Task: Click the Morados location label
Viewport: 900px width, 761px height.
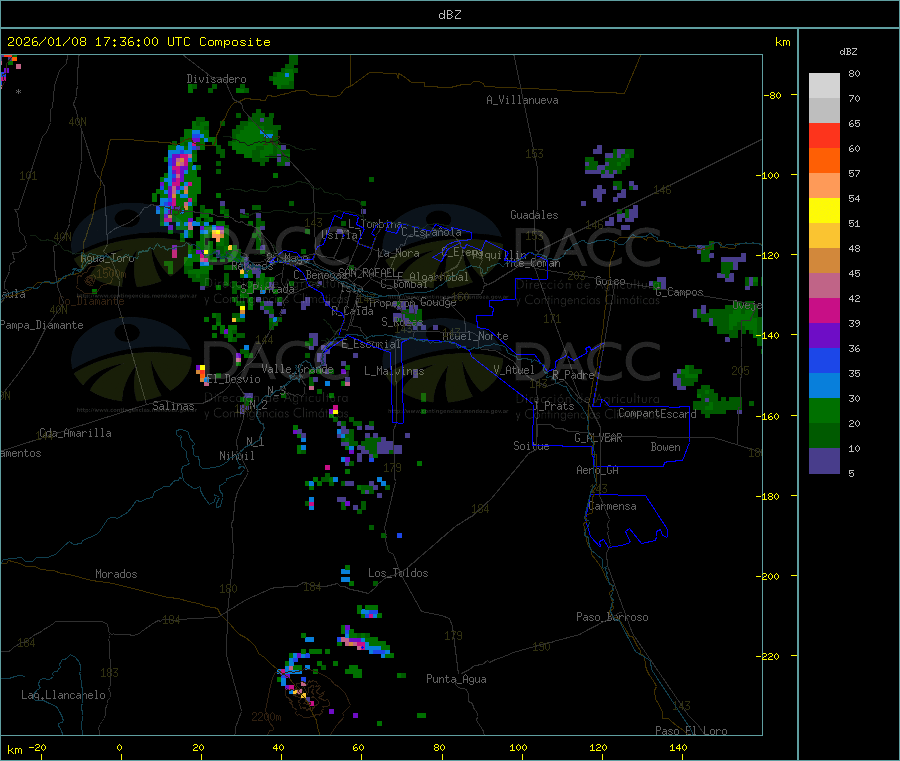Action: [x=116, y=574]
